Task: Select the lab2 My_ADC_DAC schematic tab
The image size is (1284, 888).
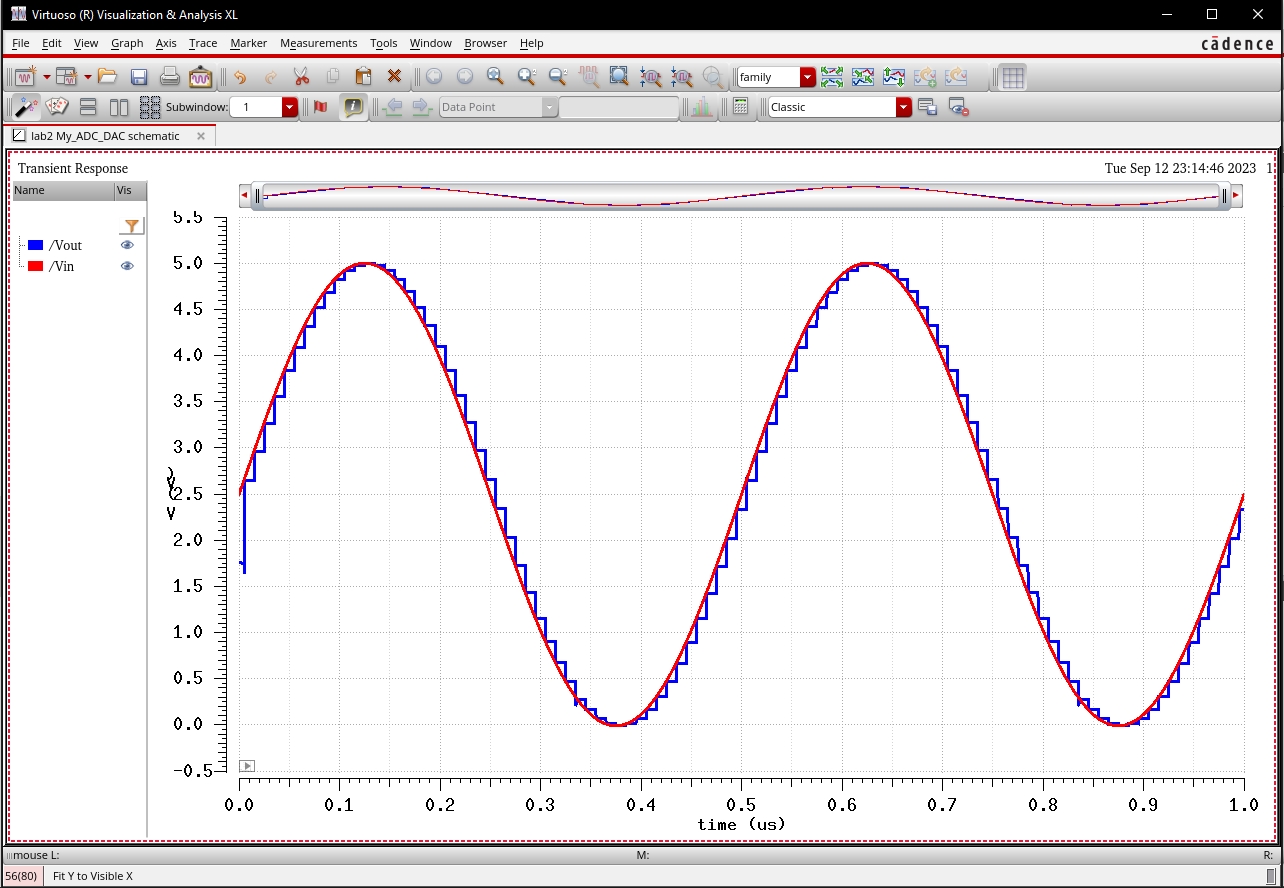Action: click(x=105, y=136)
